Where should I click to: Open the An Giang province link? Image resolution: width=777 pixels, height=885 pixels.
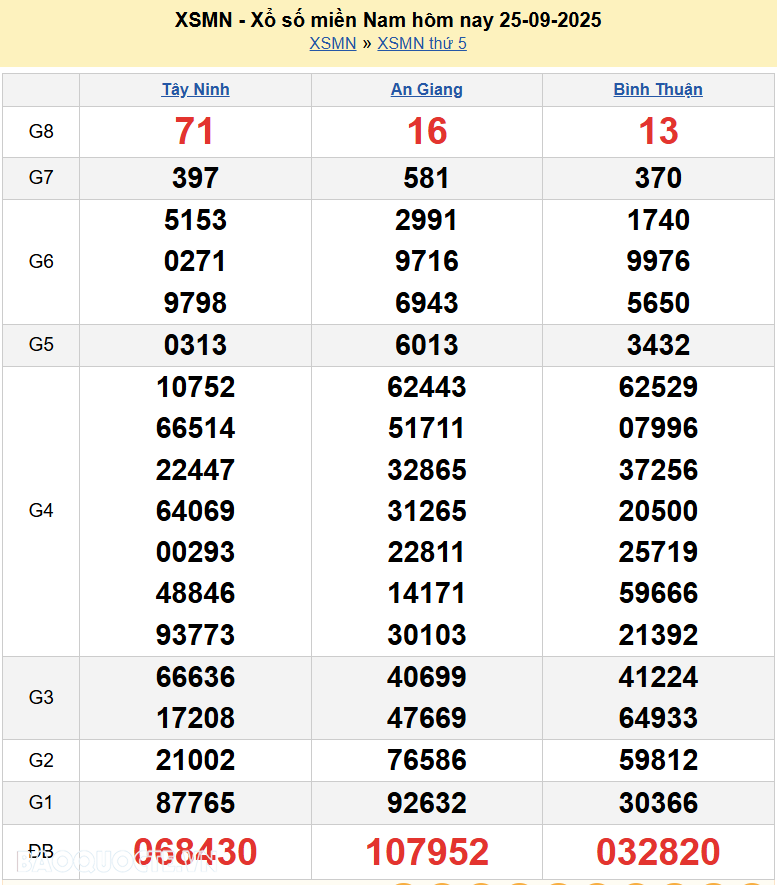[x=427, y=89]
